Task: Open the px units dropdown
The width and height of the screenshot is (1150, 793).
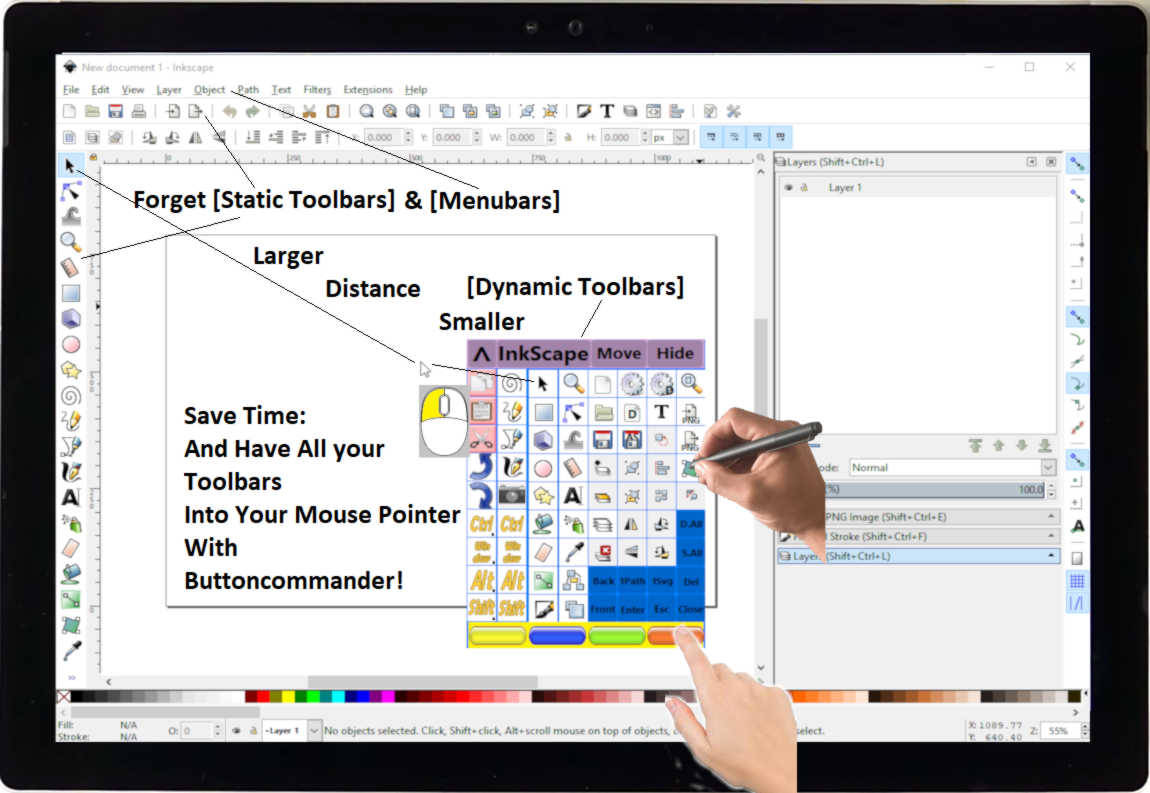Action: point(680,137)
